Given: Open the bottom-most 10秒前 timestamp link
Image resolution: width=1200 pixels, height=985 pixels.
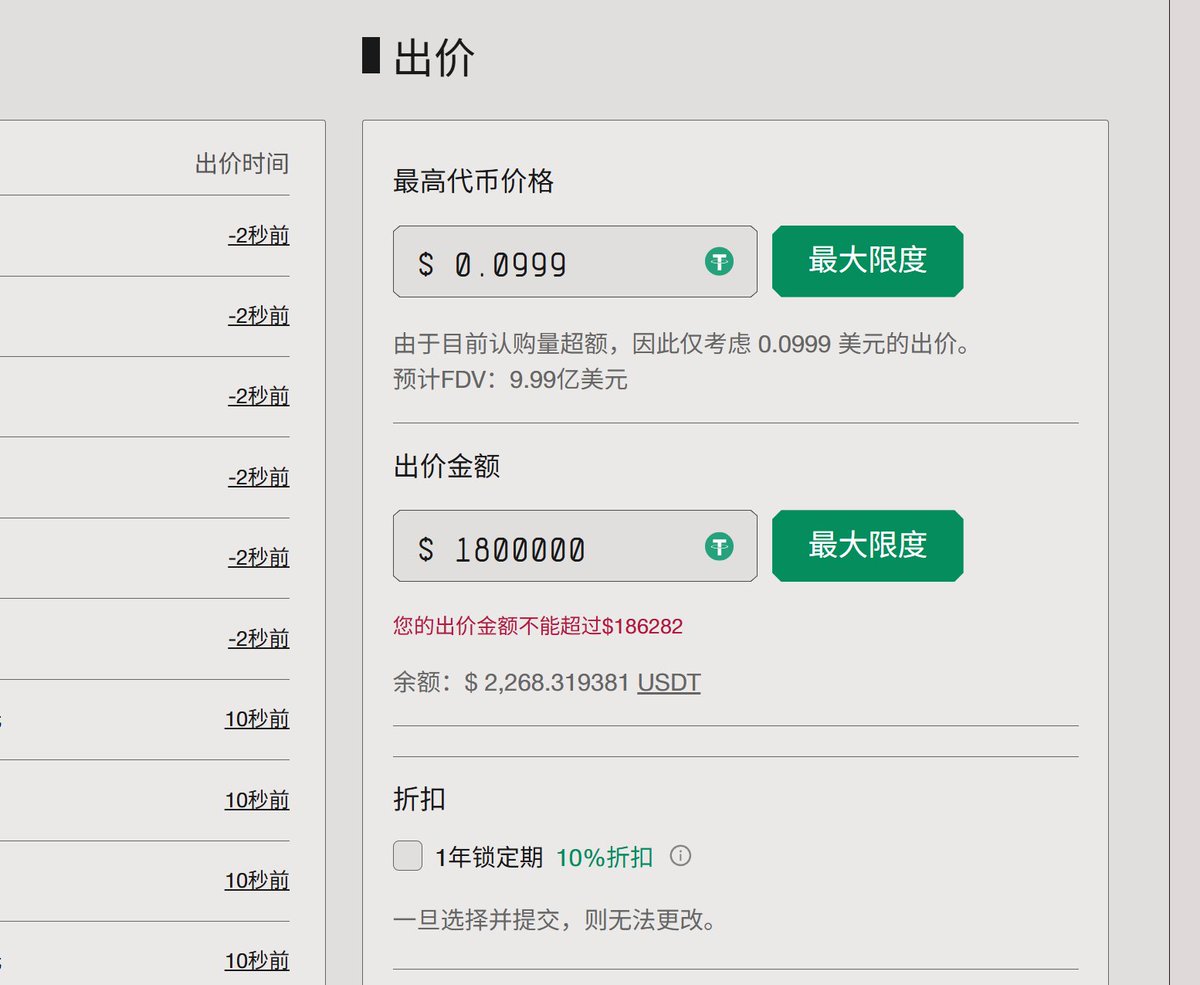Looking at the screenshot, I should tap(257, 961).
